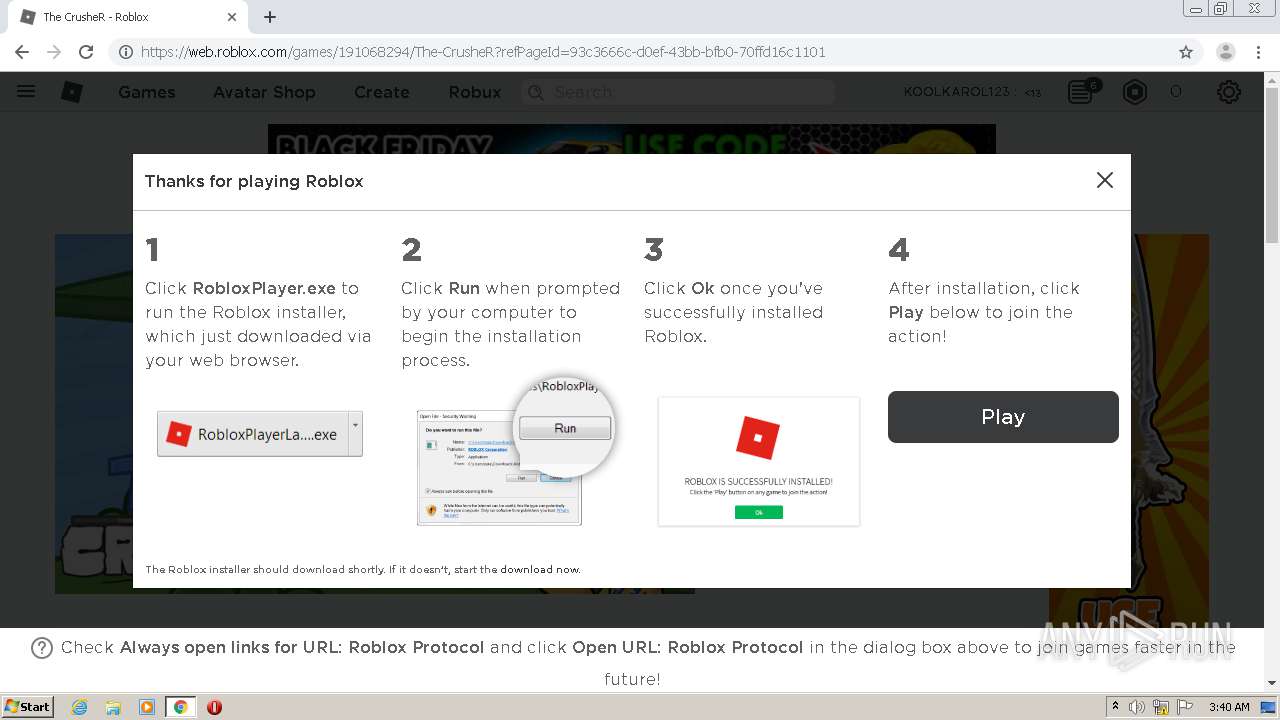Click the 'download now' link text
The height and width of the screenshot is (720, 1280).
540,569
